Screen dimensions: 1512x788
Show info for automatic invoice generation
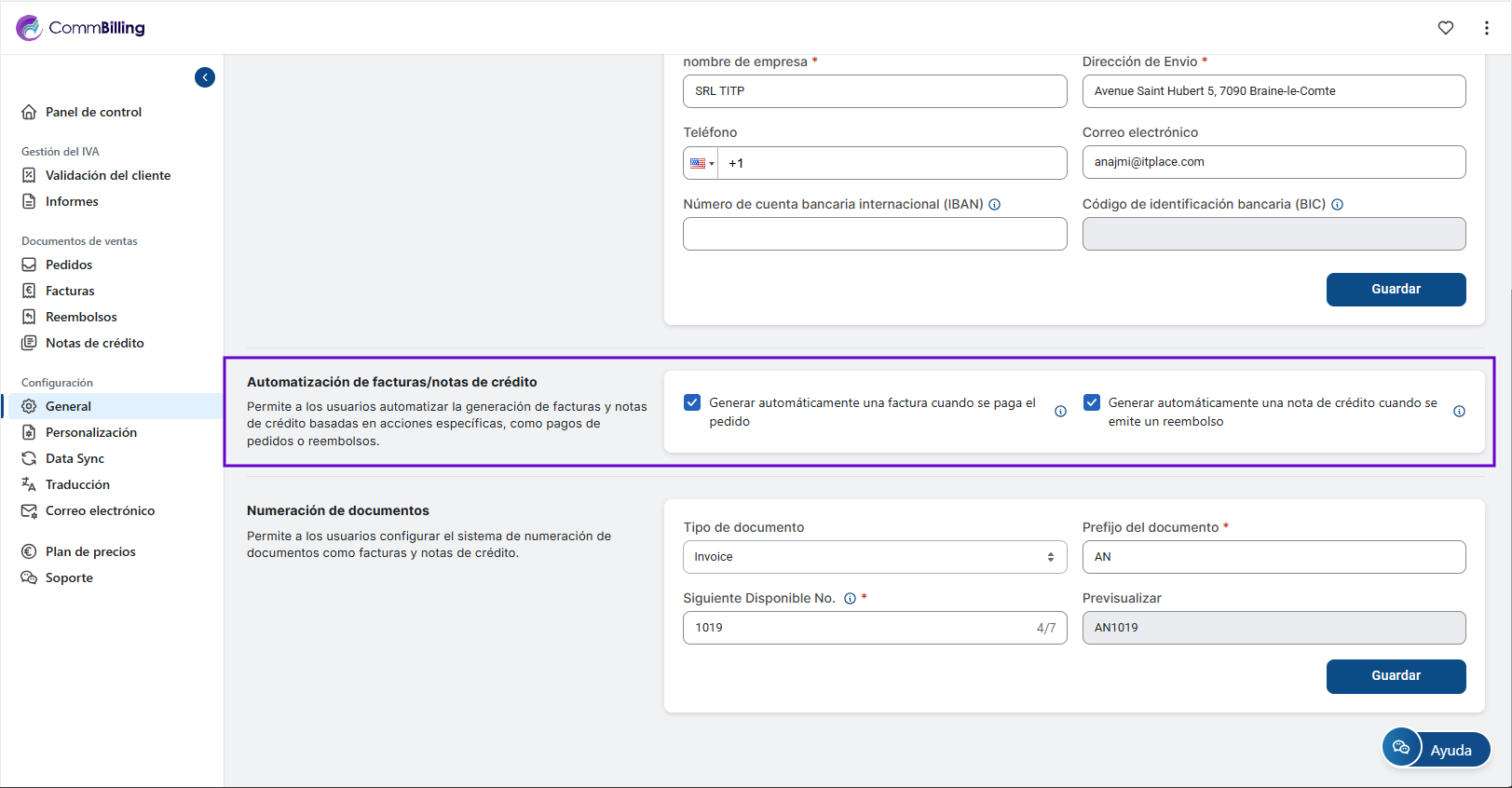1060,412
